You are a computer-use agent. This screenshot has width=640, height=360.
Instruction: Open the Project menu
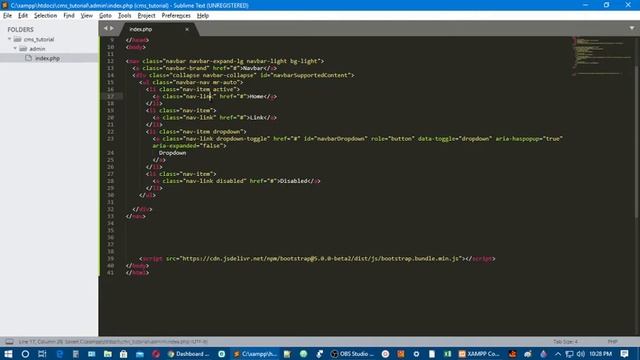pyautogui.click(x=147, y=16)
